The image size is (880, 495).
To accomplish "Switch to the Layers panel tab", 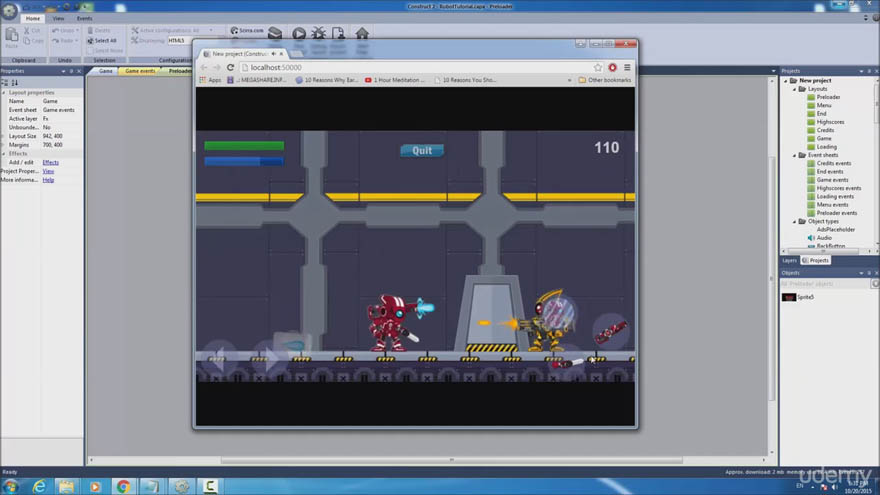I will tap(789, 260).
